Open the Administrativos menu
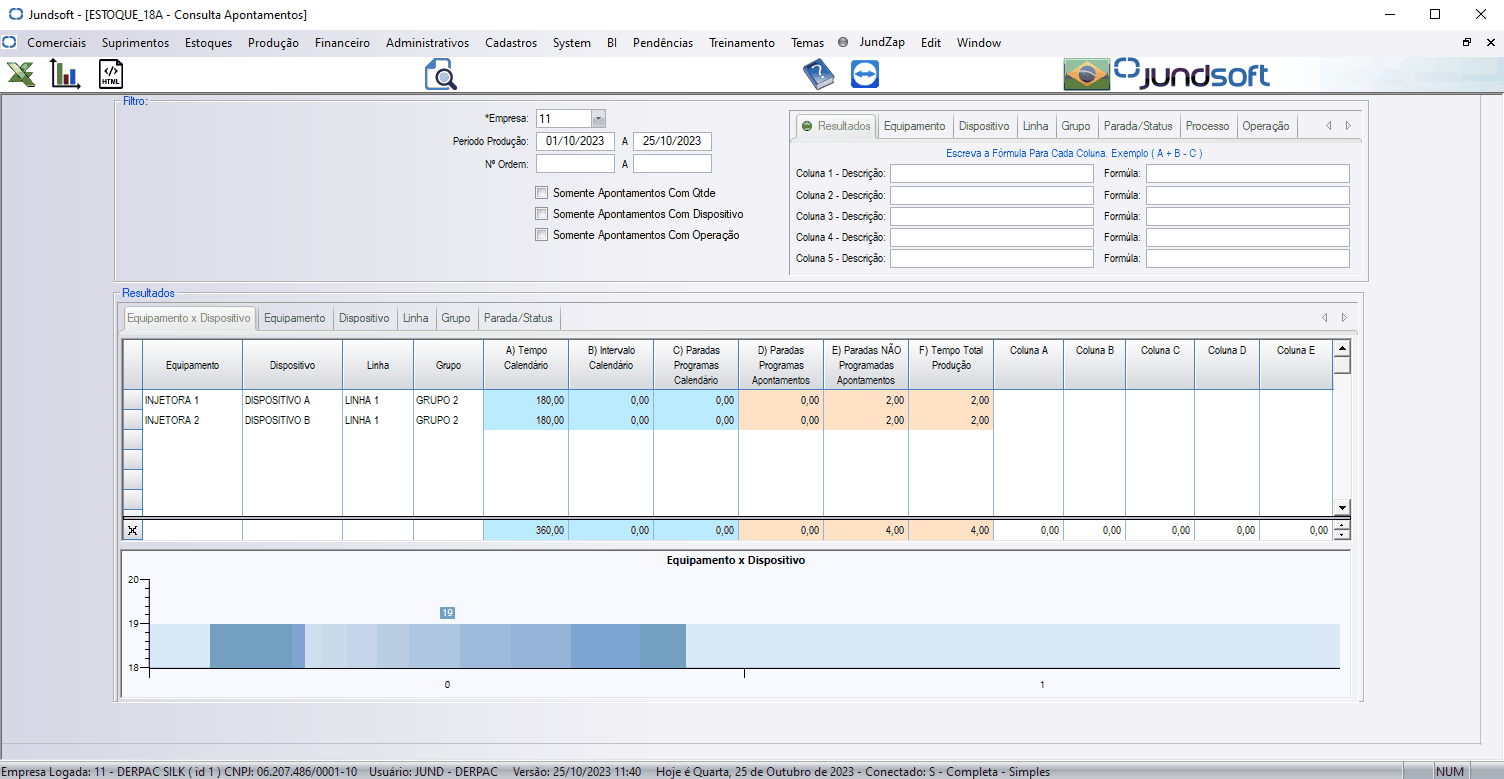 (x=427, y=43)
